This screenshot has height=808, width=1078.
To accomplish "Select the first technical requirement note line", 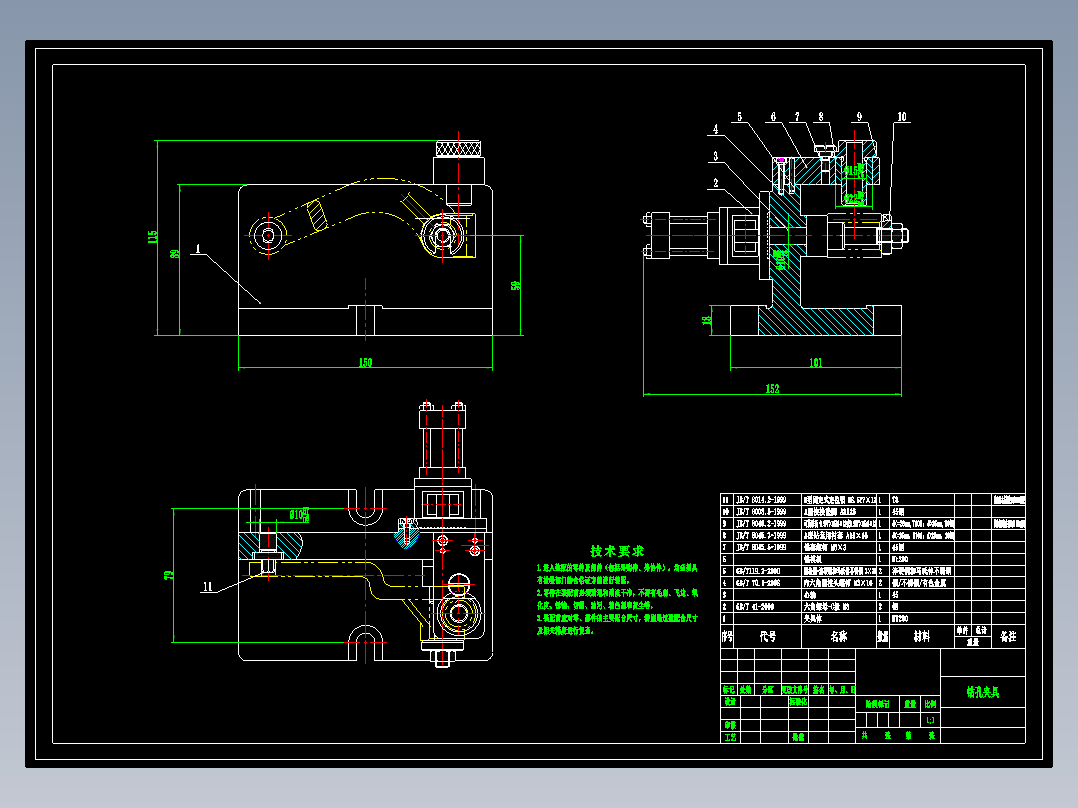I will pyautogui.click(x=617, y=568).
